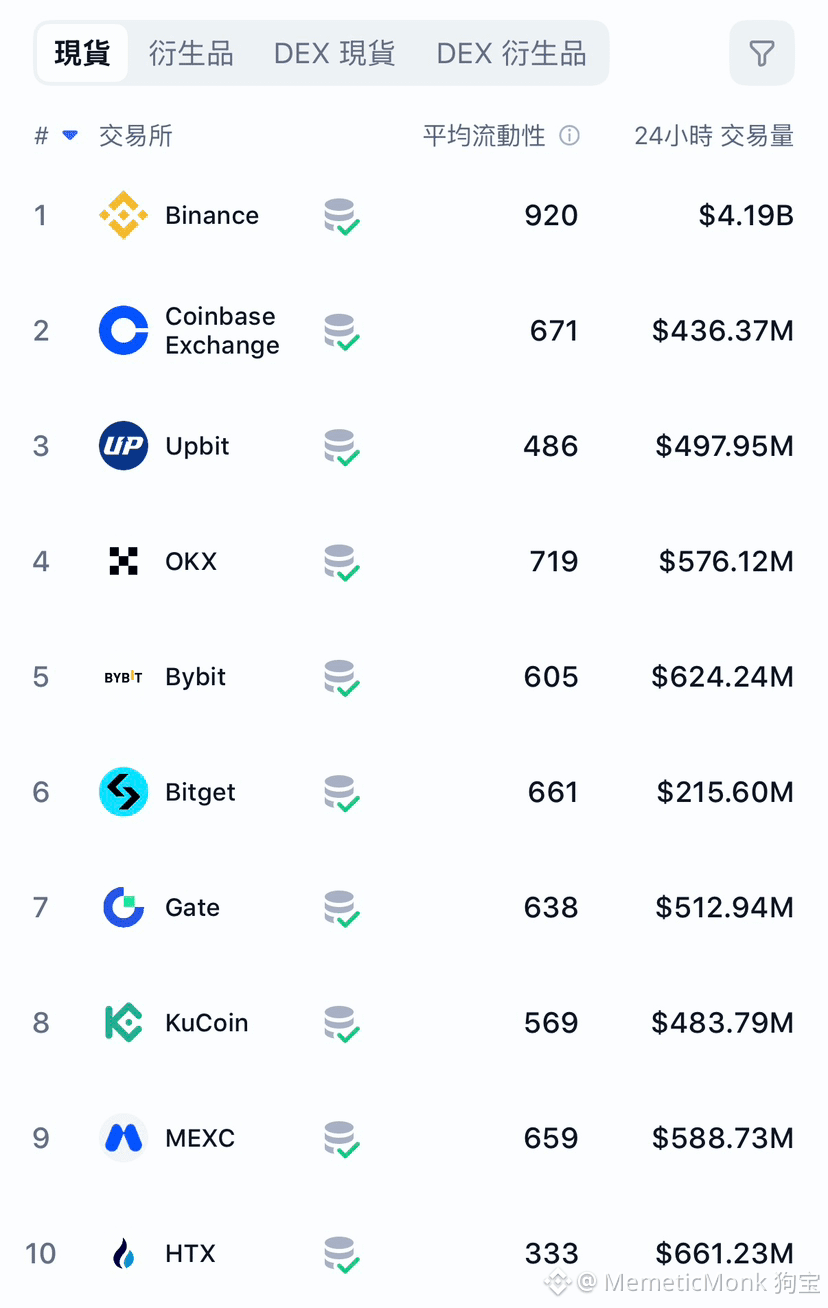The height and width of the screenshot is (1308, 828).
Task: Click the Binance logo icon
Action: coord(124,215)
